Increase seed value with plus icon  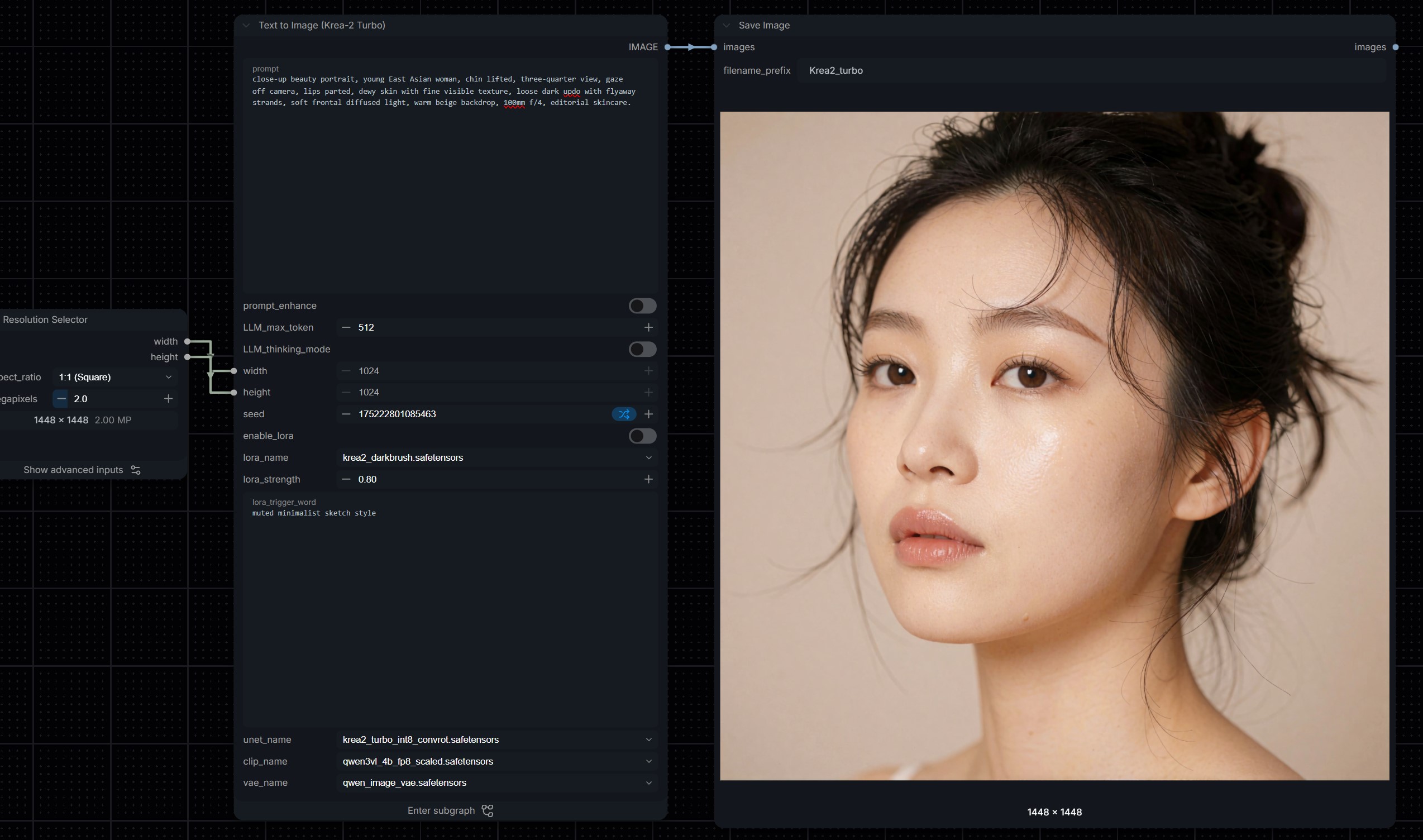(648, 414)
